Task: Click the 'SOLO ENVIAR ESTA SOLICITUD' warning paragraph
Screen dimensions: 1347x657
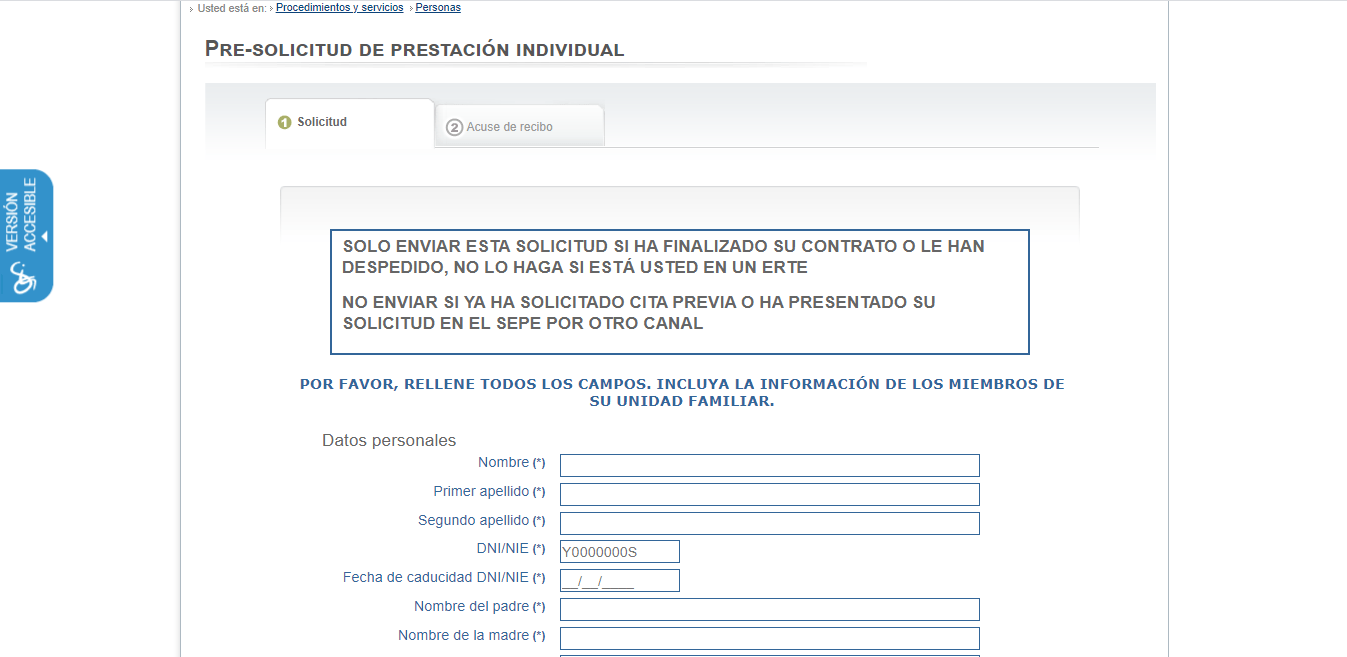Action: [663, 257]
